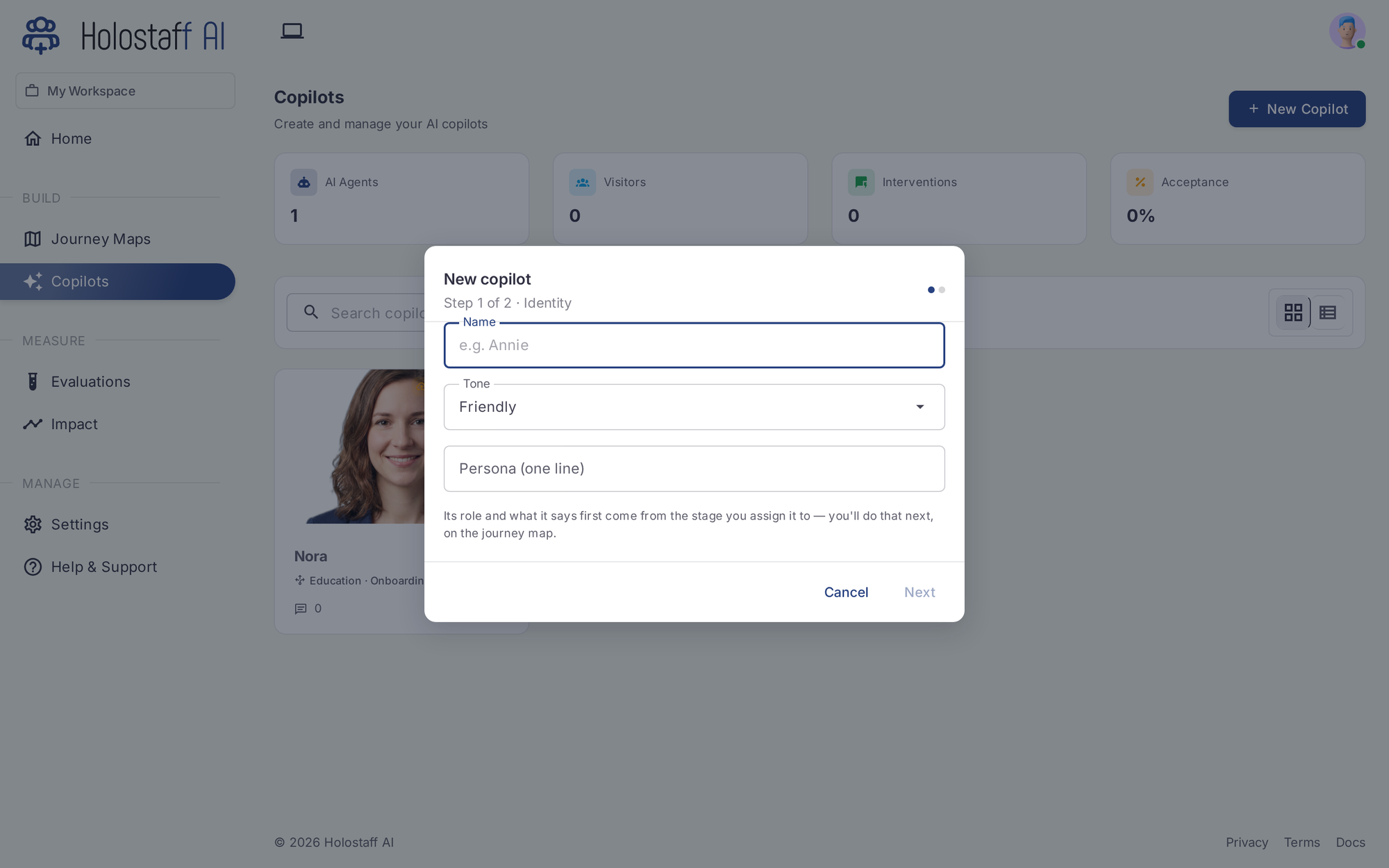Switch to grid view
1389x868 pixels.
click(x=1293, y=312)
